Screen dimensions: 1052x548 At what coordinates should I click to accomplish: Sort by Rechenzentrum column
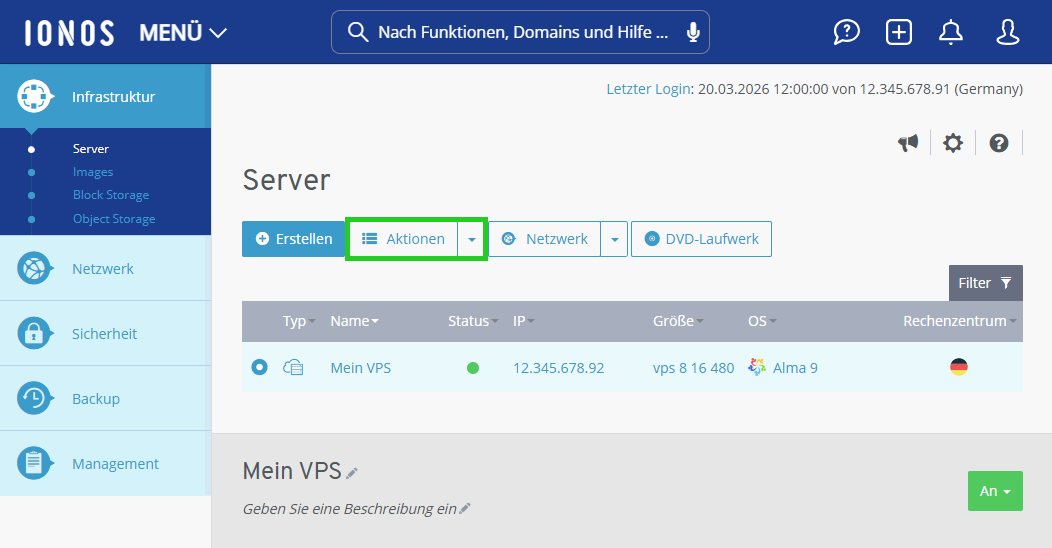[959, 321]
